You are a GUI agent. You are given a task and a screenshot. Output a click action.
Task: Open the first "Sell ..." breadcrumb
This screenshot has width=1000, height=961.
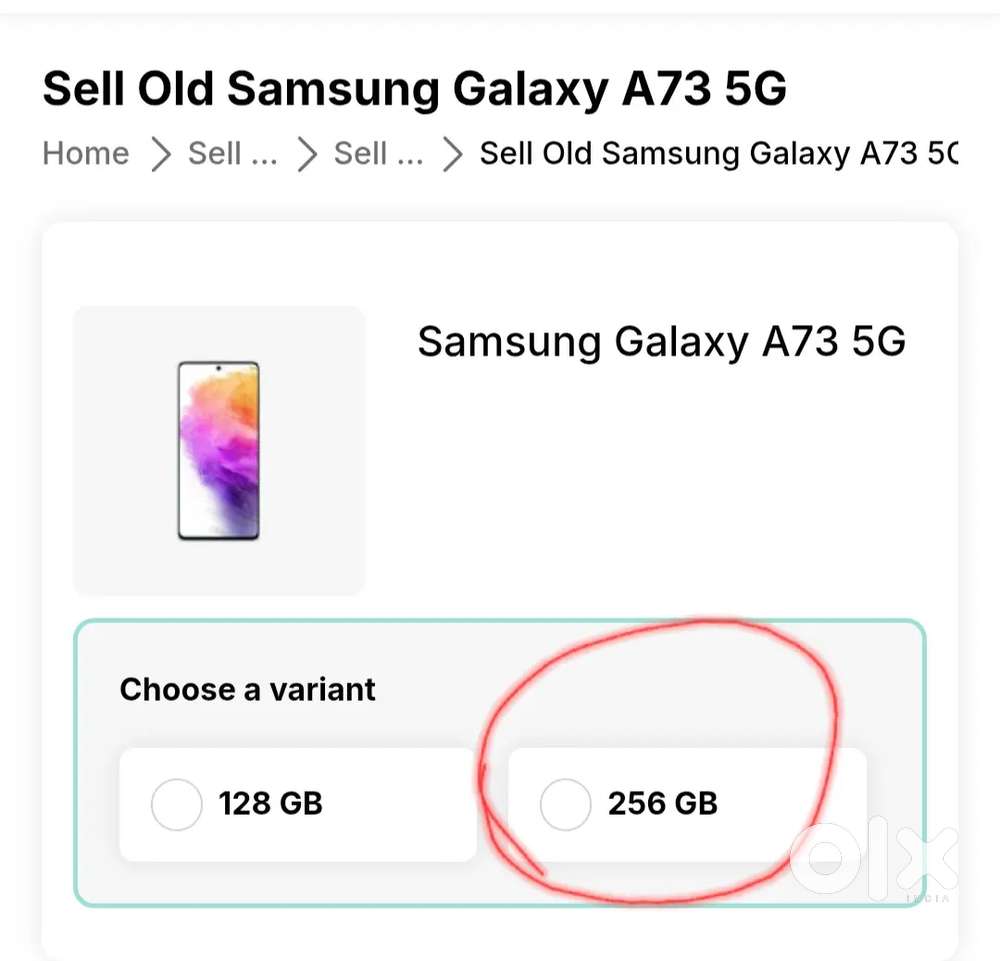232,154
